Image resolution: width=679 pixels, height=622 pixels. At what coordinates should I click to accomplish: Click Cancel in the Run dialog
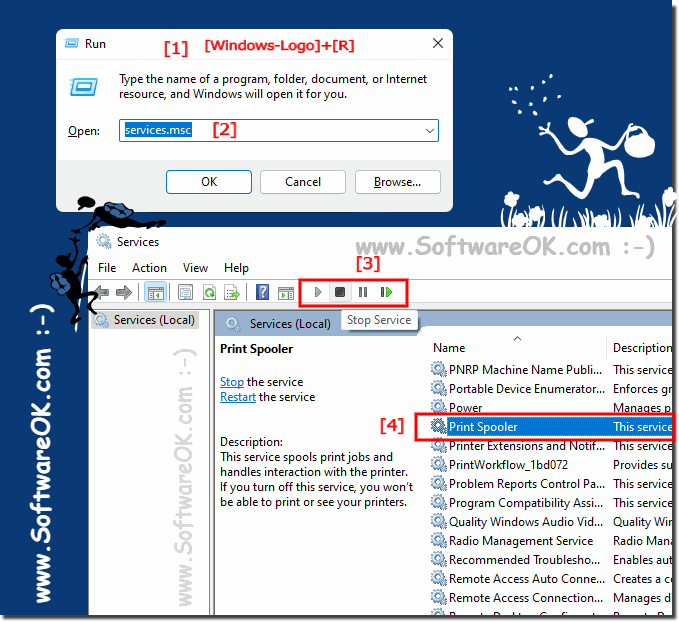[303, 182]
